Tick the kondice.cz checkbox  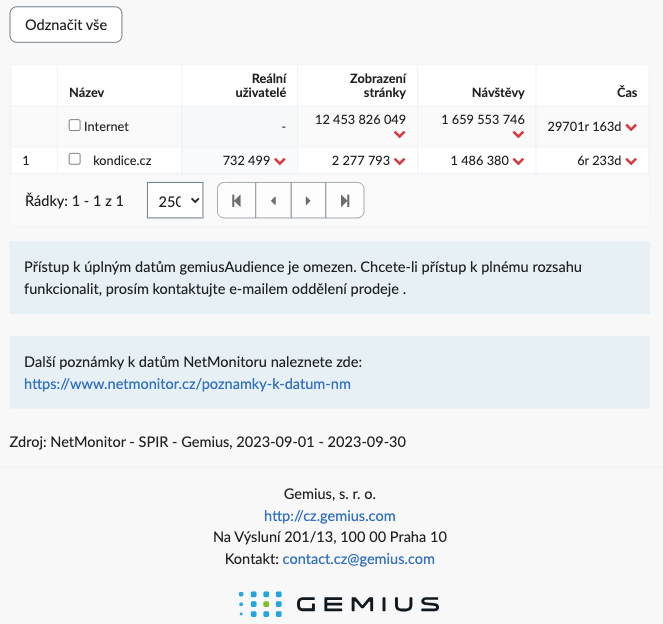pyautogui.click(x=74, y=159)
